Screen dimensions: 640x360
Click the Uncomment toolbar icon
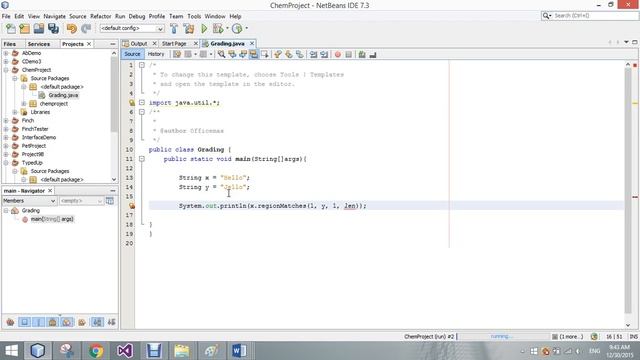pyautogui.click(x=373, y=54)
